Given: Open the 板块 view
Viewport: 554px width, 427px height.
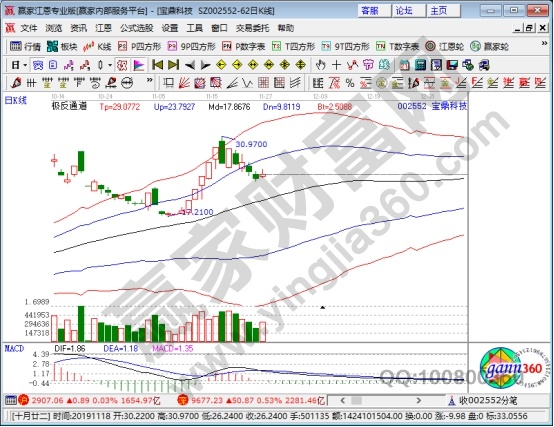Looking at the screenshot, I should point(62,46).
